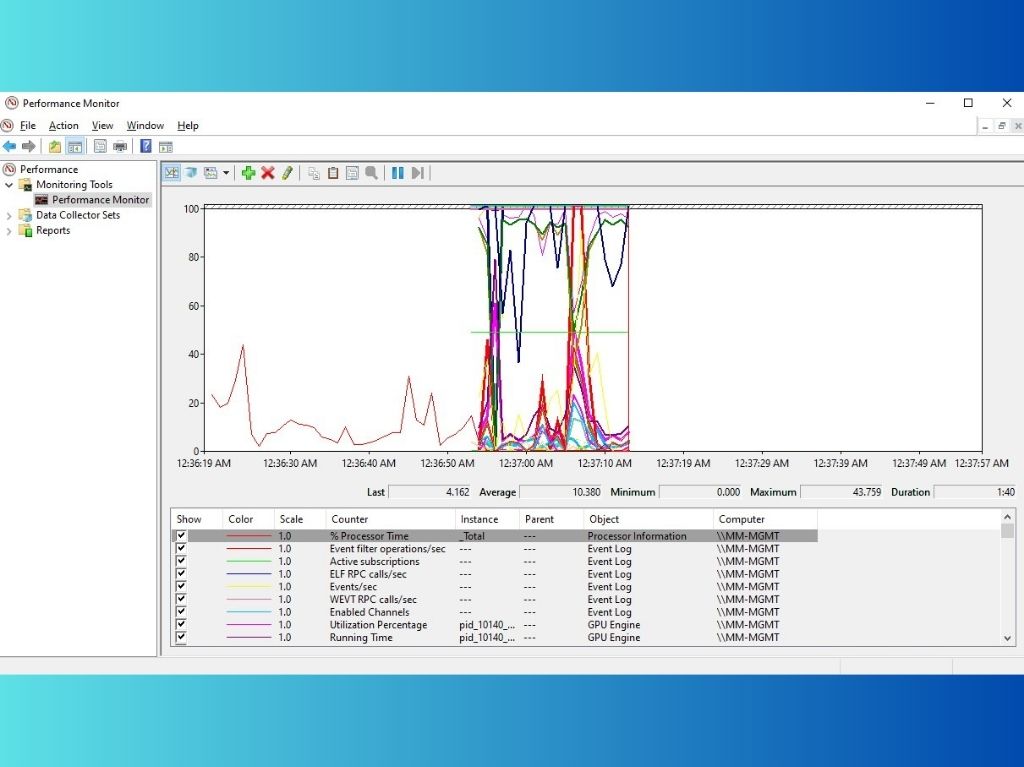Select Reports tree node
This screenshot has width=1024, height=767.
click(x=53, y=231)
